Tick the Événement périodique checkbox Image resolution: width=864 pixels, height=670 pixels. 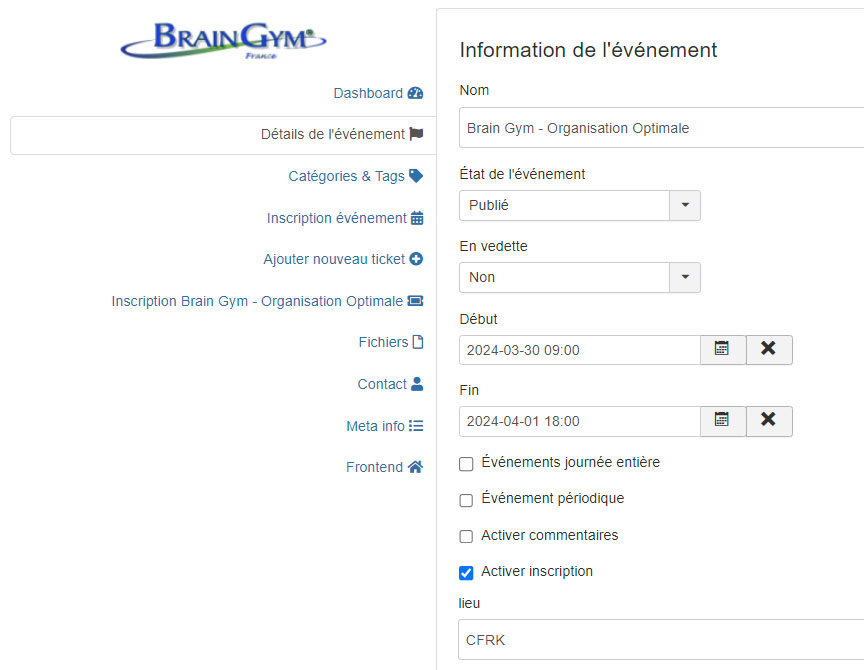[466, 500]
